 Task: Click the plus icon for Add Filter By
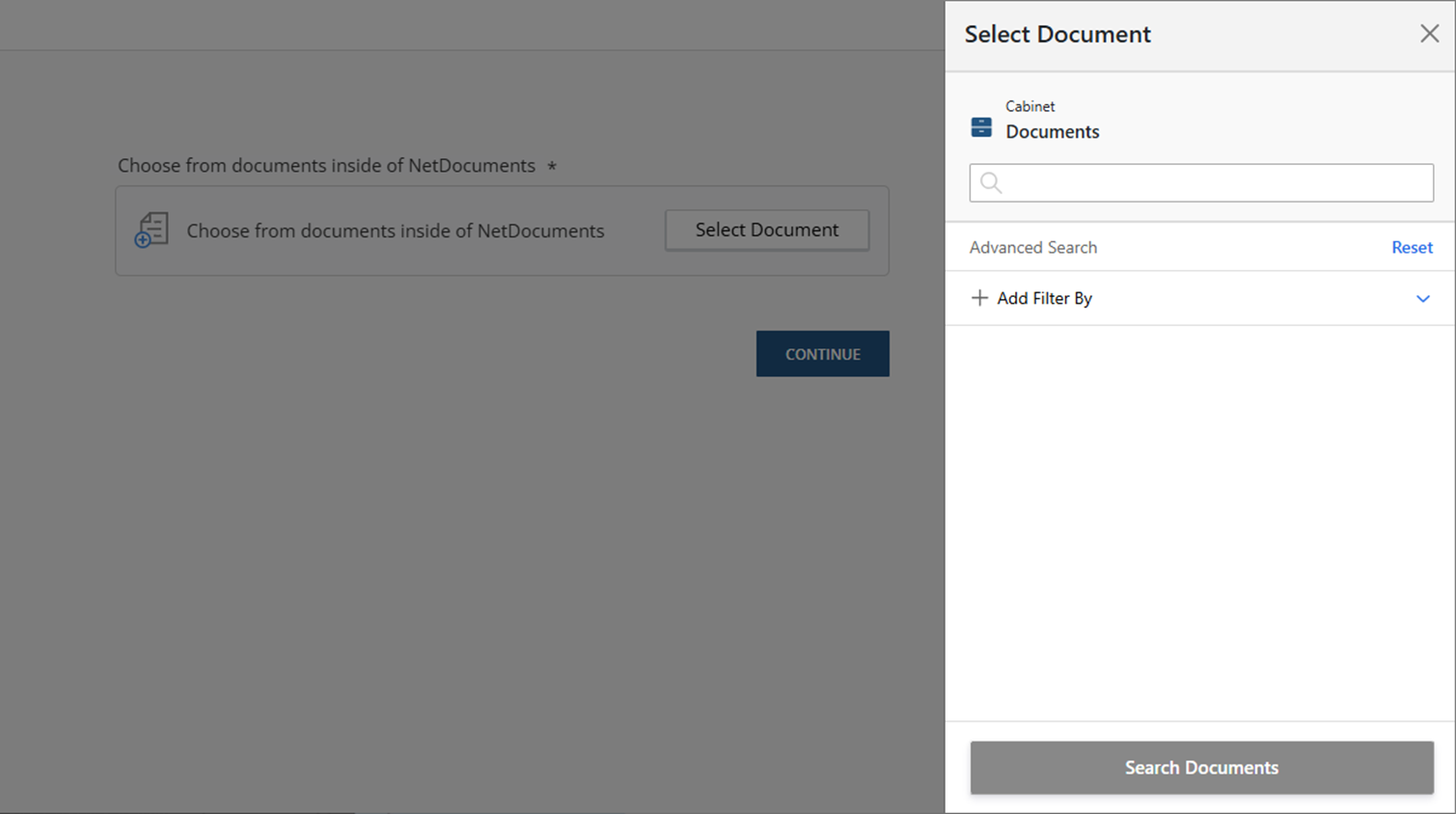click(x=979, y=298)
